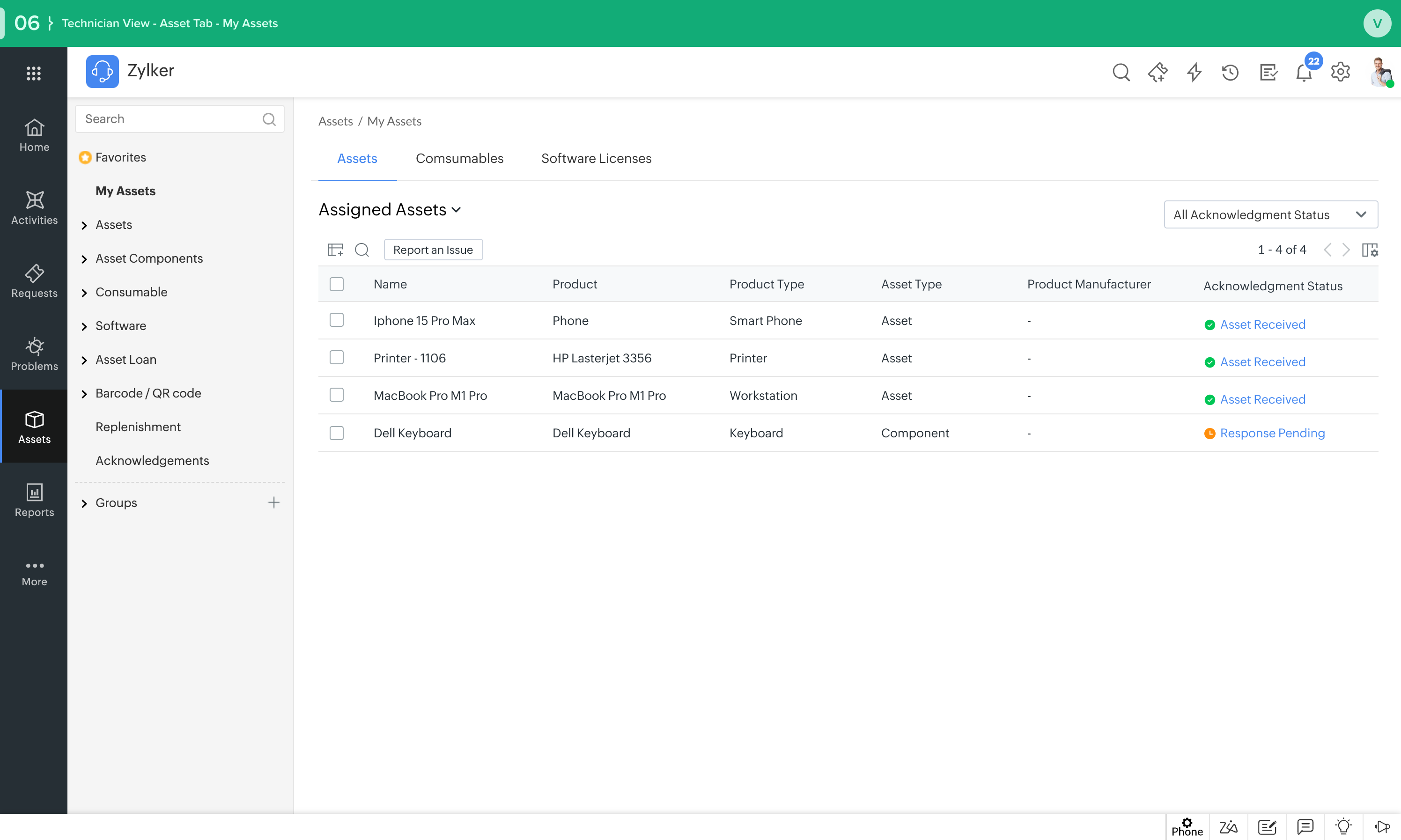Click Report an Issue button

[433, 250]
